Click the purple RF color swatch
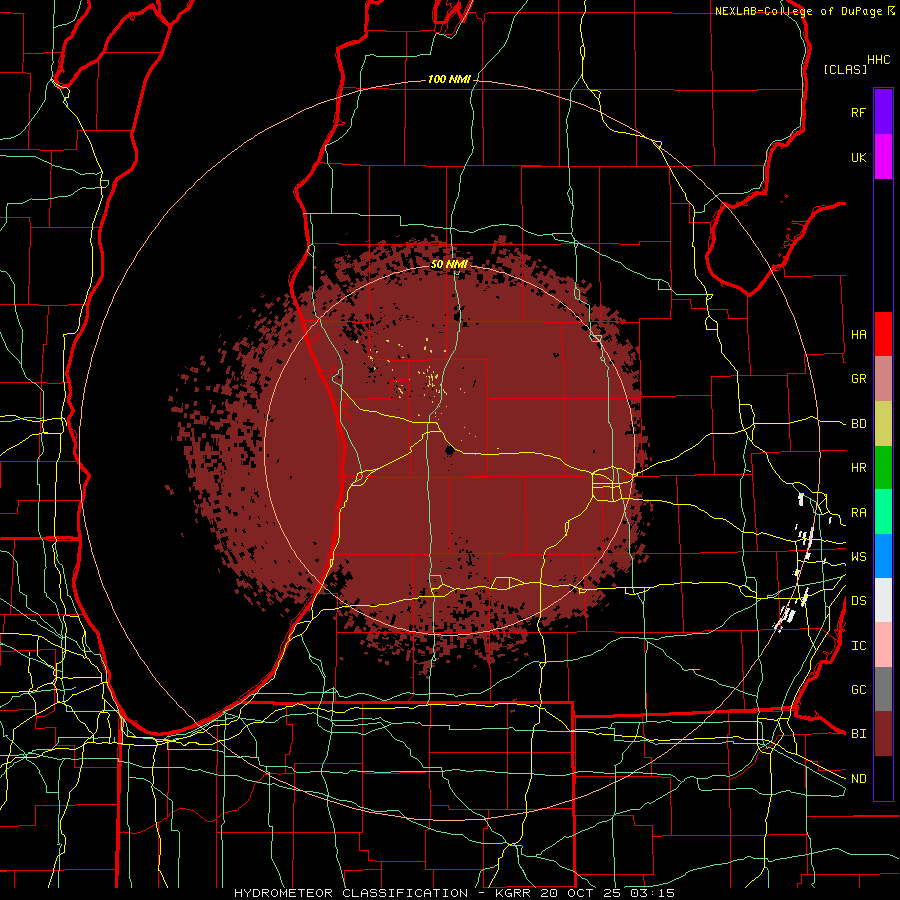This screenshot has width=900, height=900. (x=883, y=112)
